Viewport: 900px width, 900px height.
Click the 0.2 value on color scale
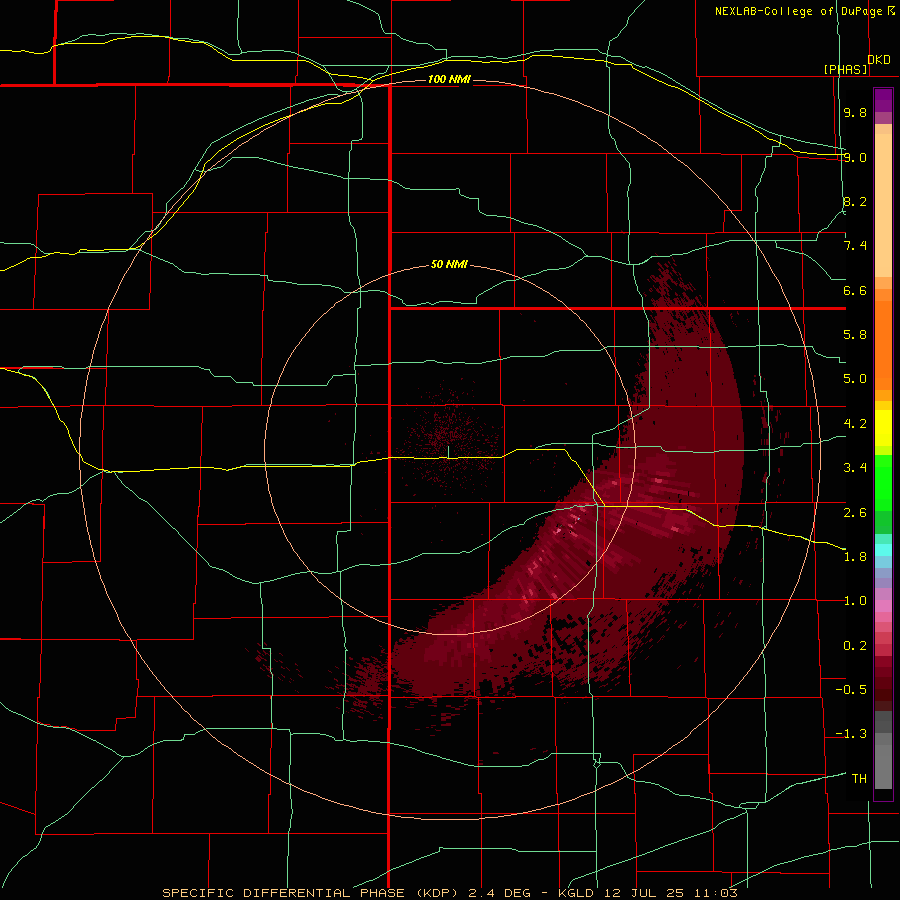[x=855, y=646]
